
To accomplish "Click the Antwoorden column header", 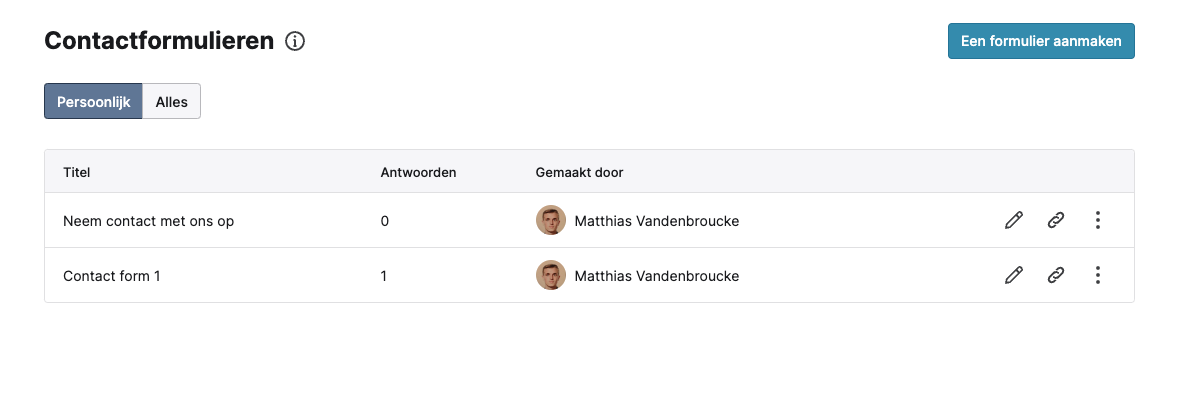I will coord(418,172).
